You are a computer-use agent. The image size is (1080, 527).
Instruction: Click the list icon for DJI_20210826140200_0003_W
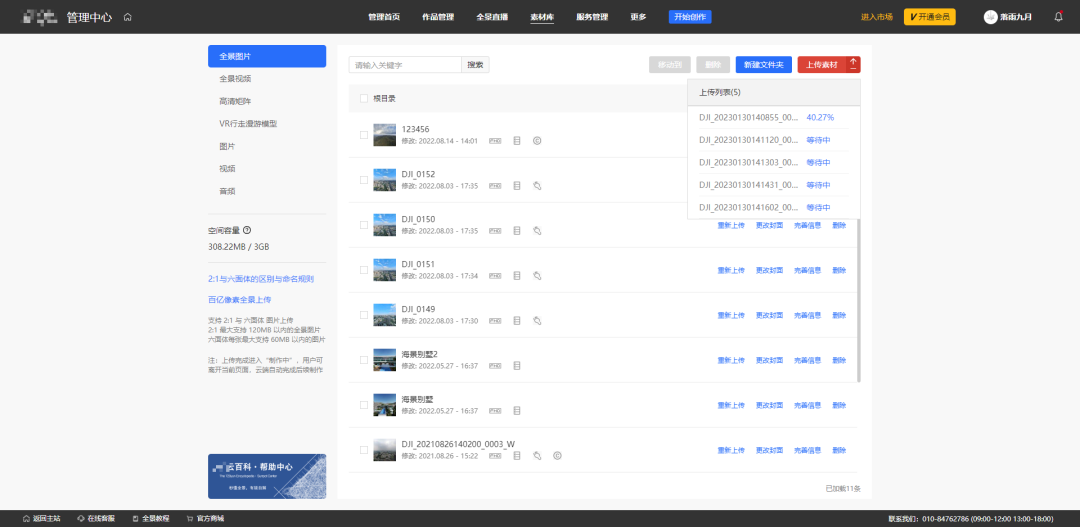point(517,455)
